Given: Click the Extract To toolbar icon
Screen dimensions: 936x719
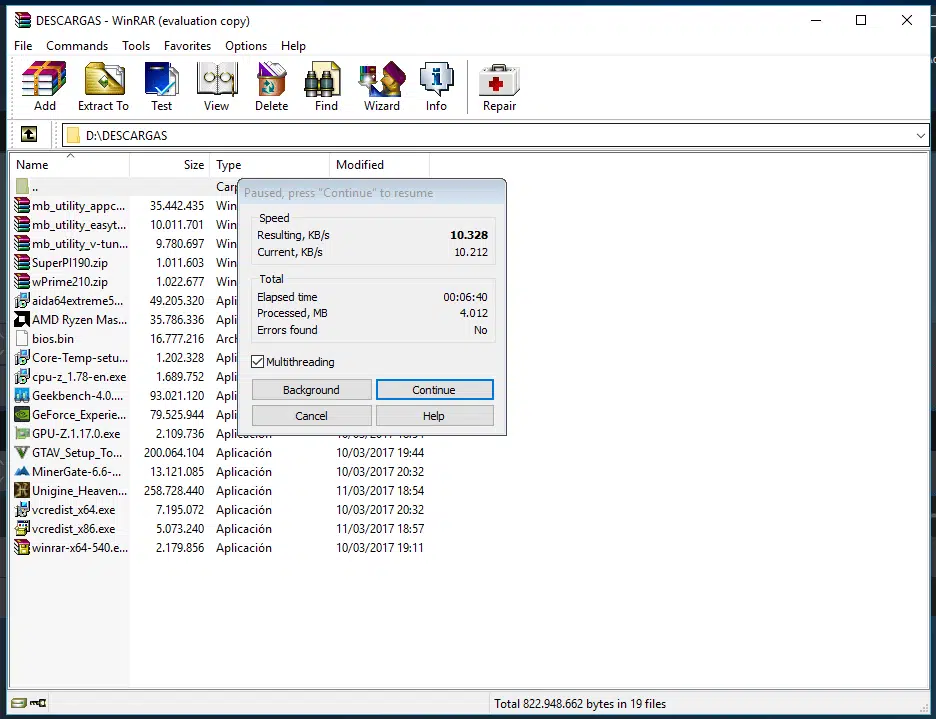Looking at the screenshot, I should click(x=104, y=79).
